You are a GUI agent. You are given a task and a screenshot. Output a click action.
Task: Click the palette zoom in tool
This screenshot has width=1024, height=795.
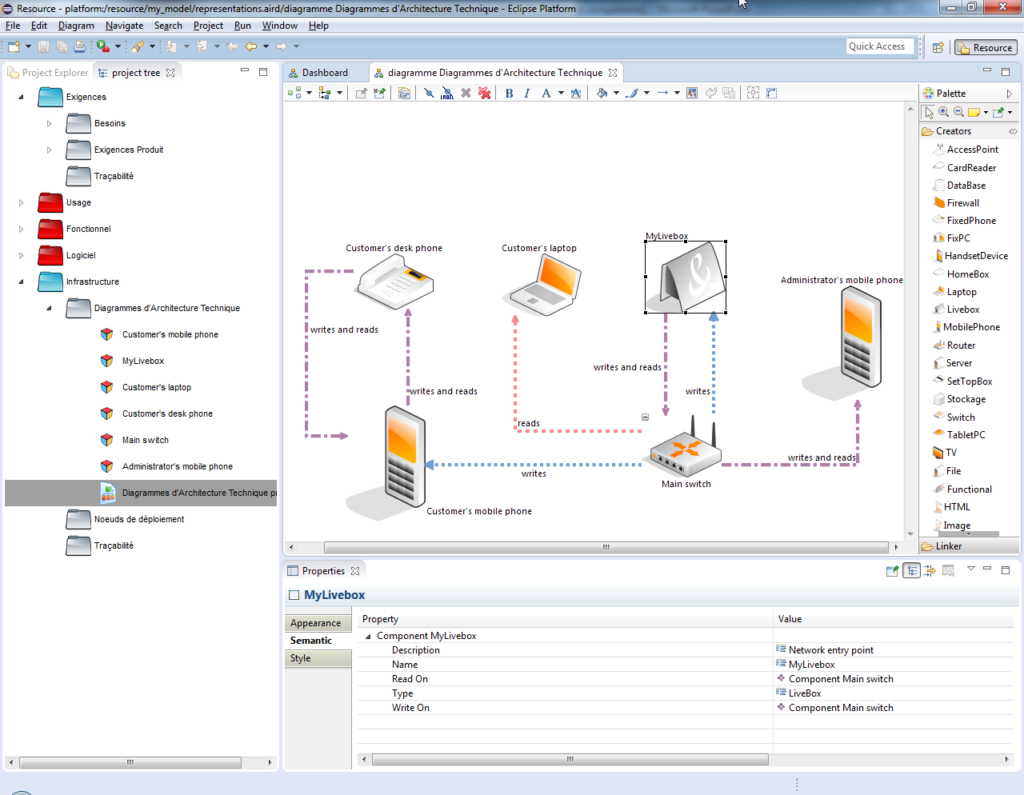point(943,112)
